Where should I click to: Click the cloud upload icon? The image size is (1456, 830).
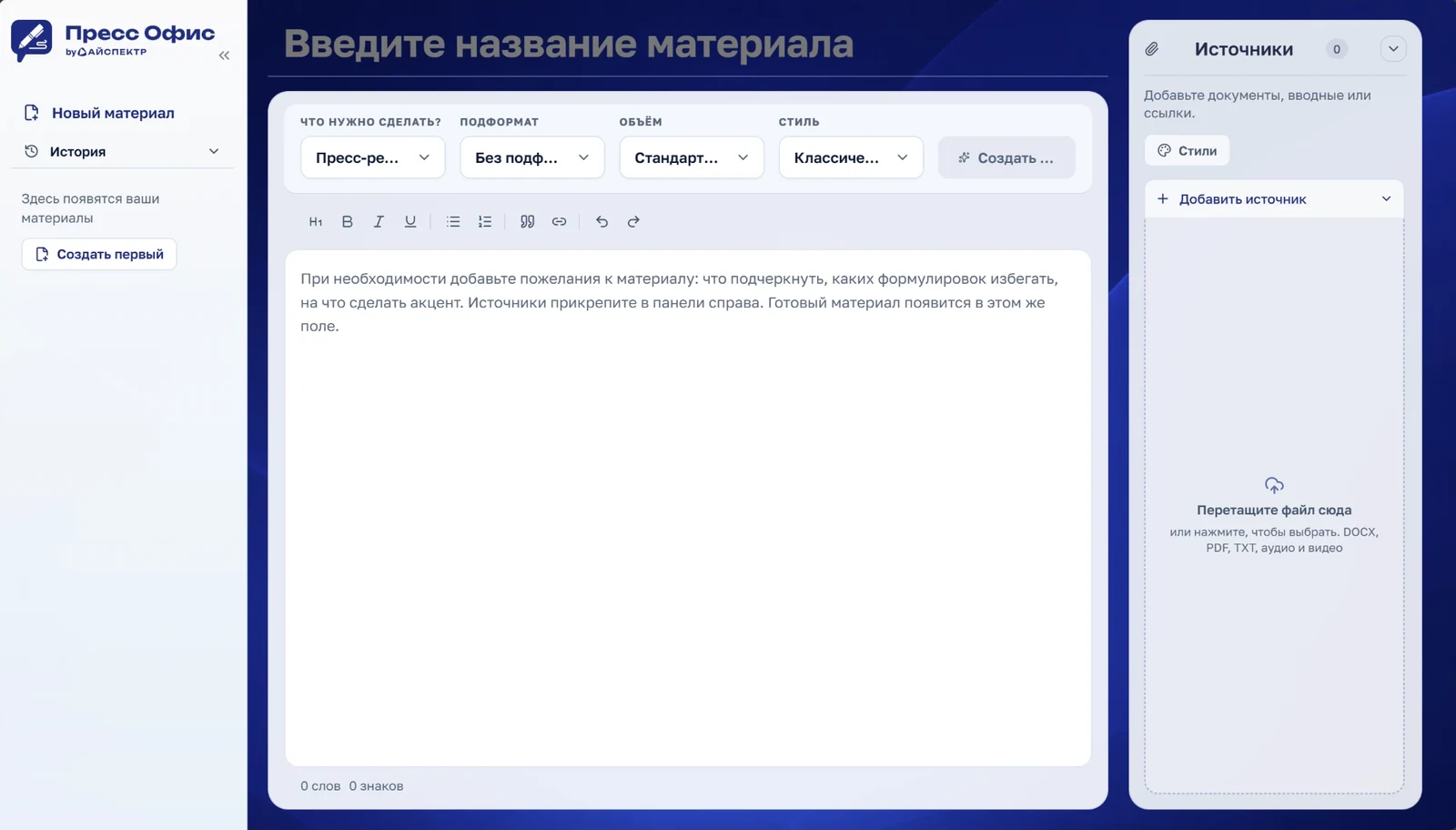[x=1274, y=485]
